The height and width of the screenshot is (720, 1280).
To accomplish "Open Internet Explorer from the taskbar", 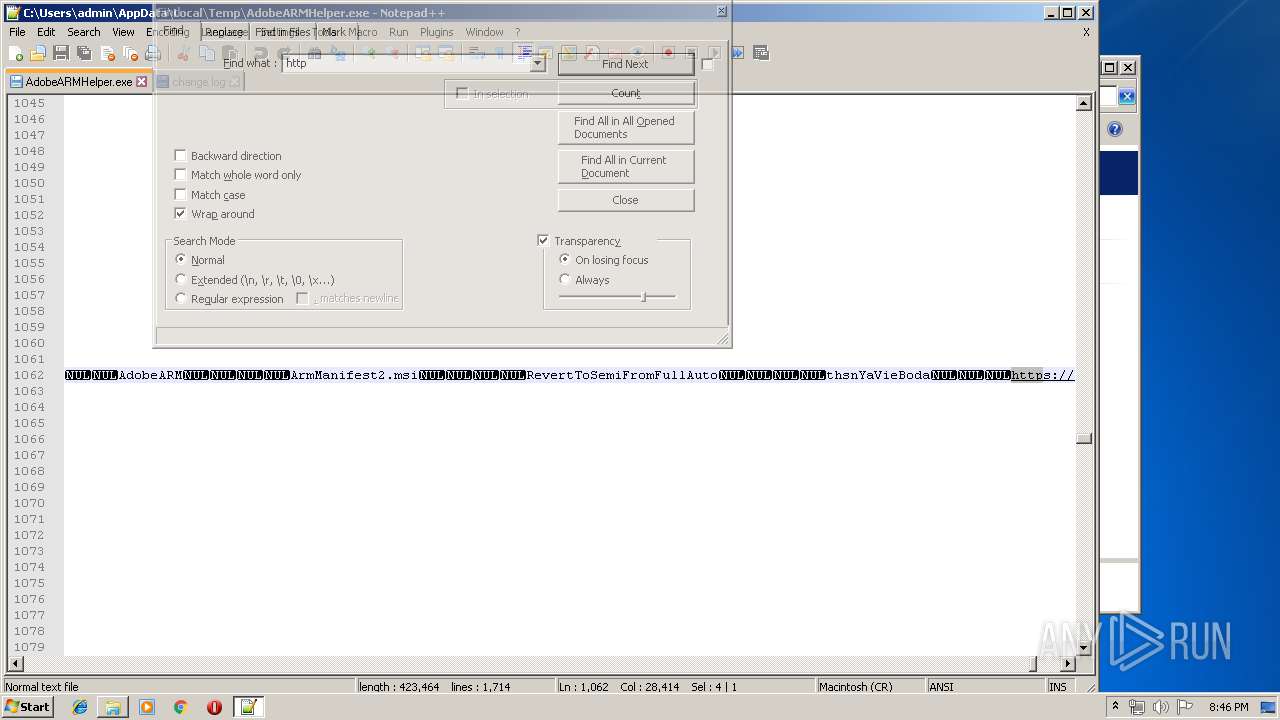I will [x=80, y=707].
